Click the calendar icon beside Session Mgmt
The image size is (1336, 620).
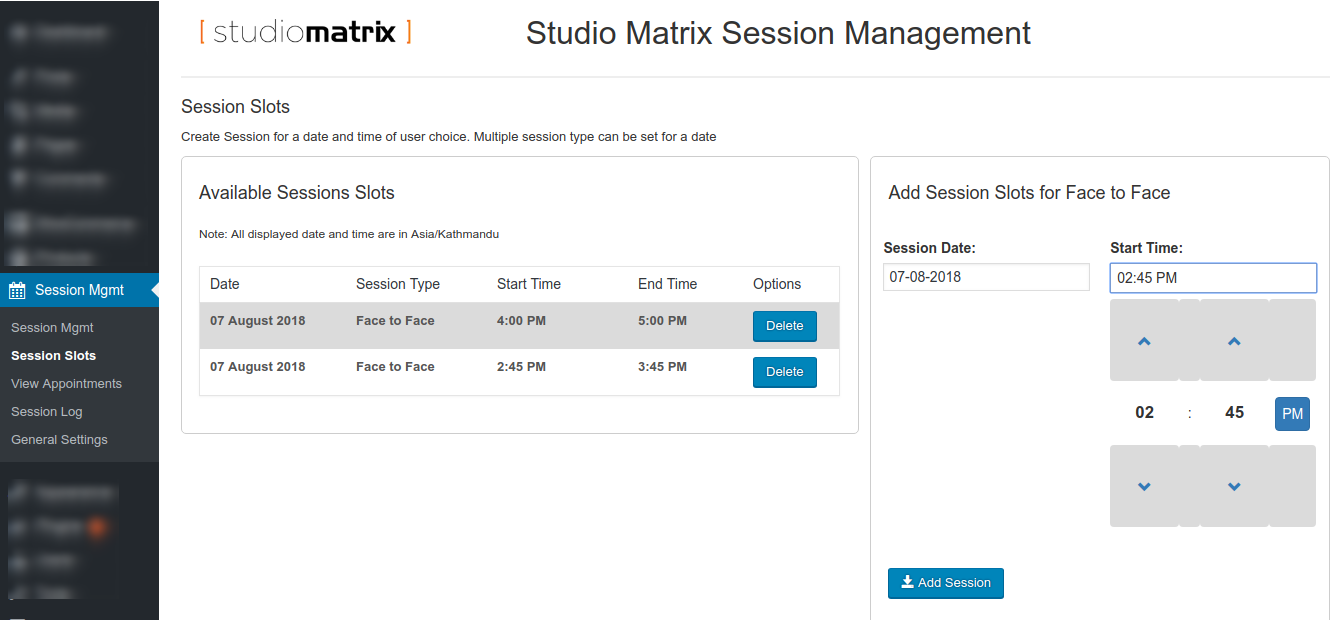point(17,291)
